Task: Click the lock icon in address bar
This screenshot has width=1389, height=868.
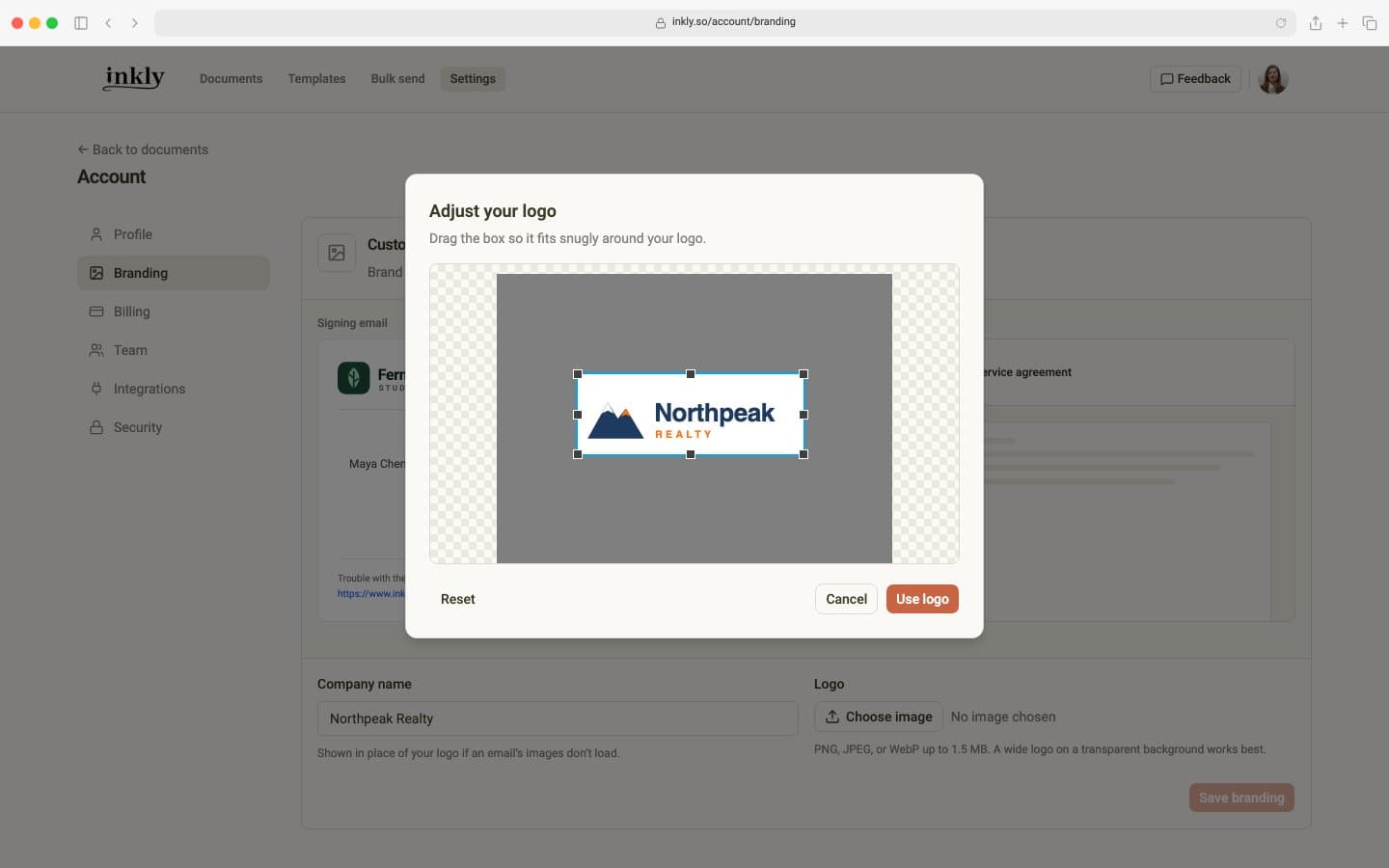Action: (x=661, y=23)
